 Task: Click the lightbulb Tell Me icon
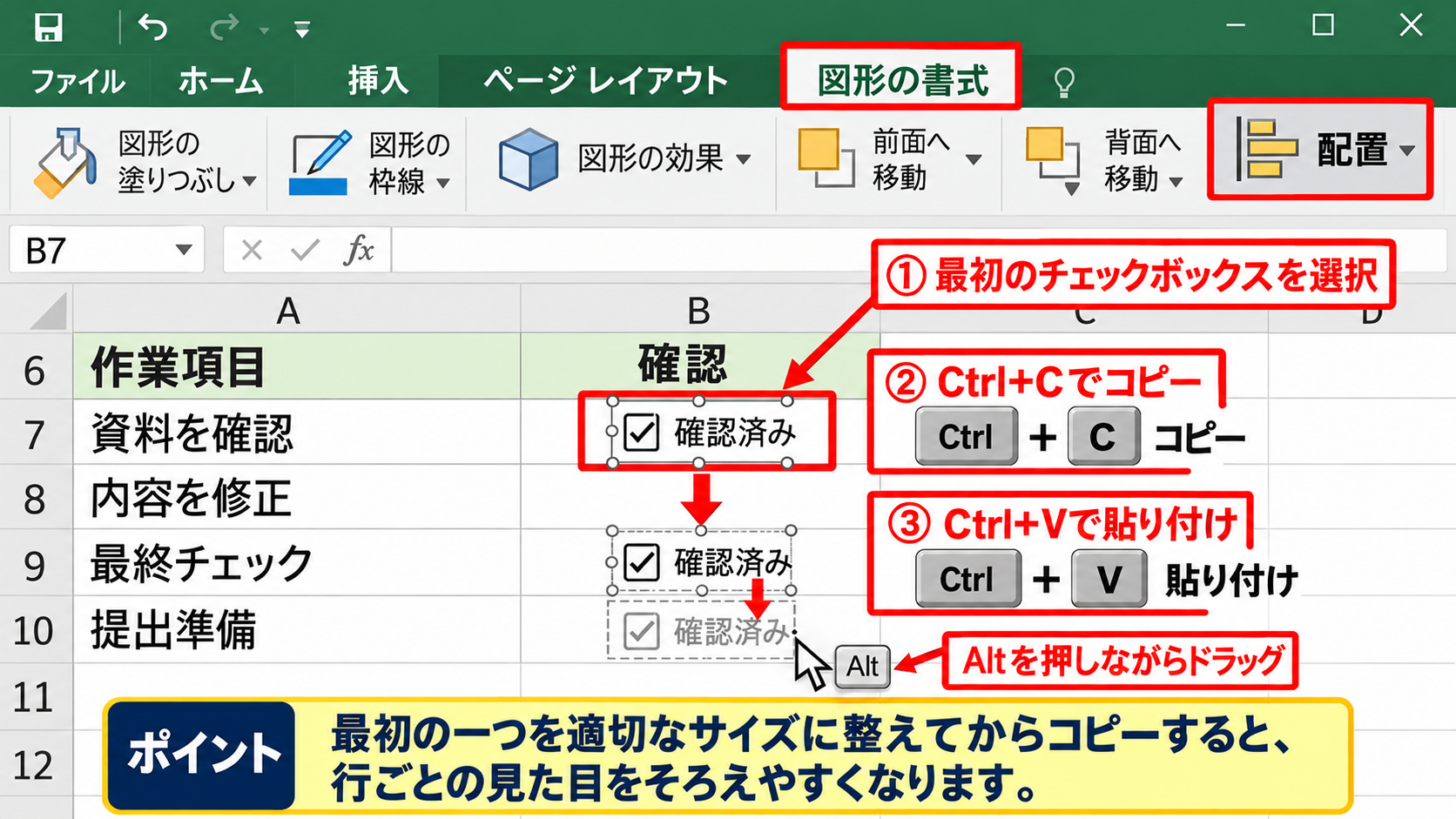tap(1063, 83)
